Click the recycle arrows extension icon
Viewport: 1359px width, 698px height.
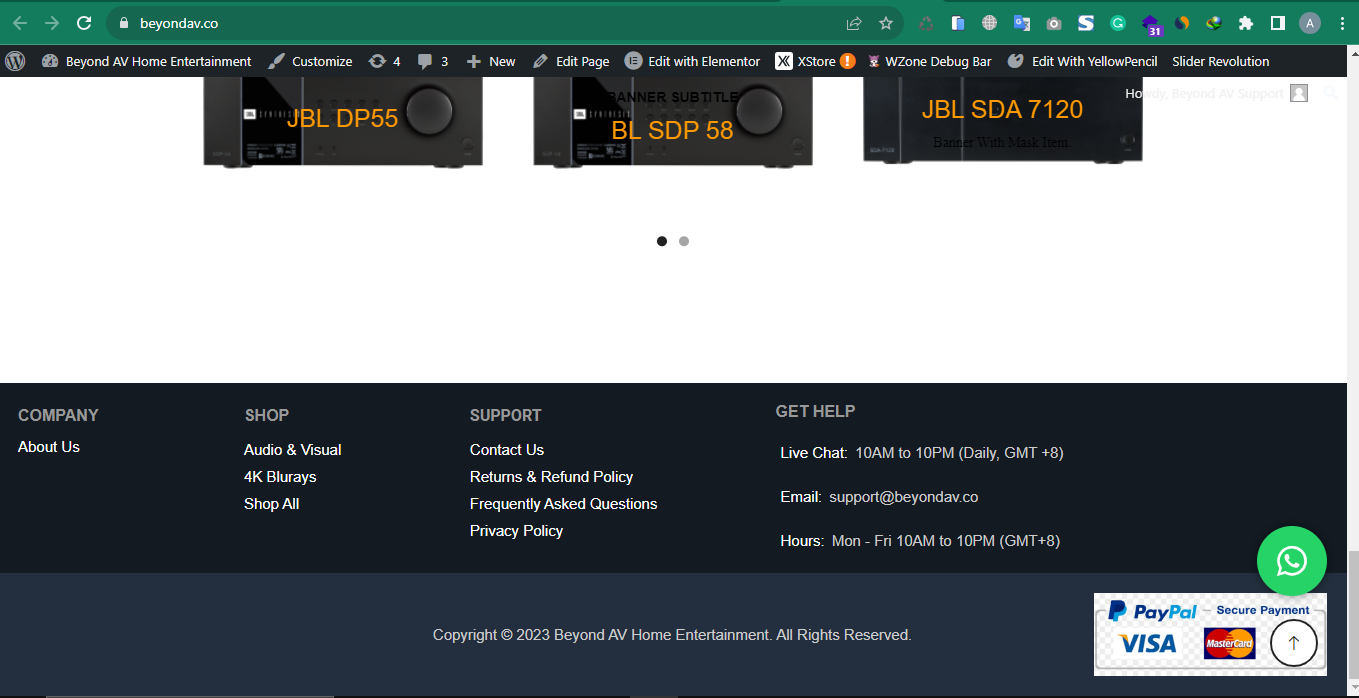coord(926,23)
